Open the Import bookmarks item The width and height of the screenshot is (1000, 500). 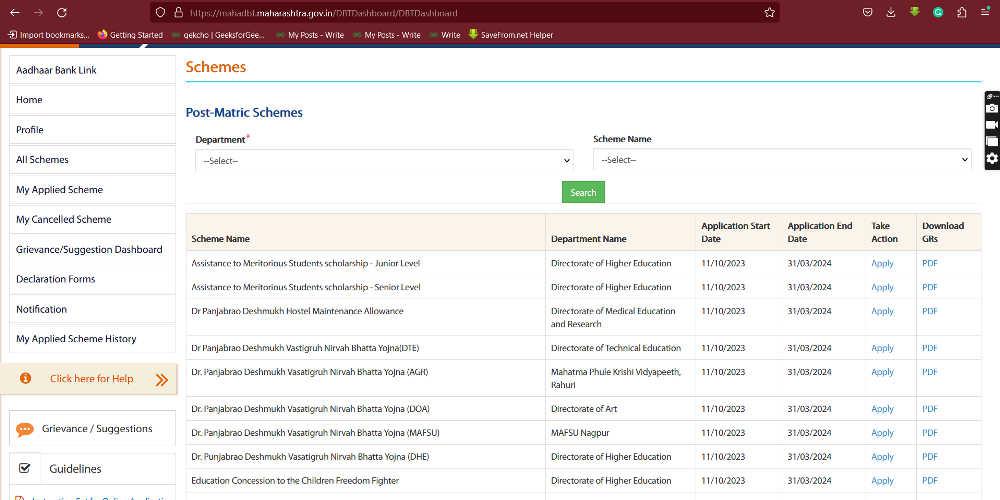pos(48,35)
